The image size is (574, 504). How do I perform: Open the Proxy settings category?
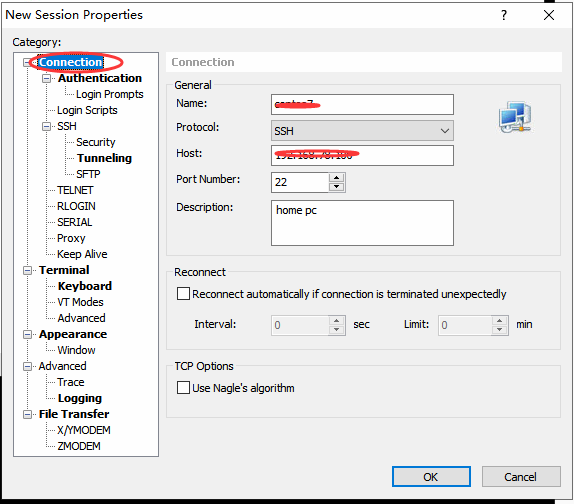pos(71,238)
